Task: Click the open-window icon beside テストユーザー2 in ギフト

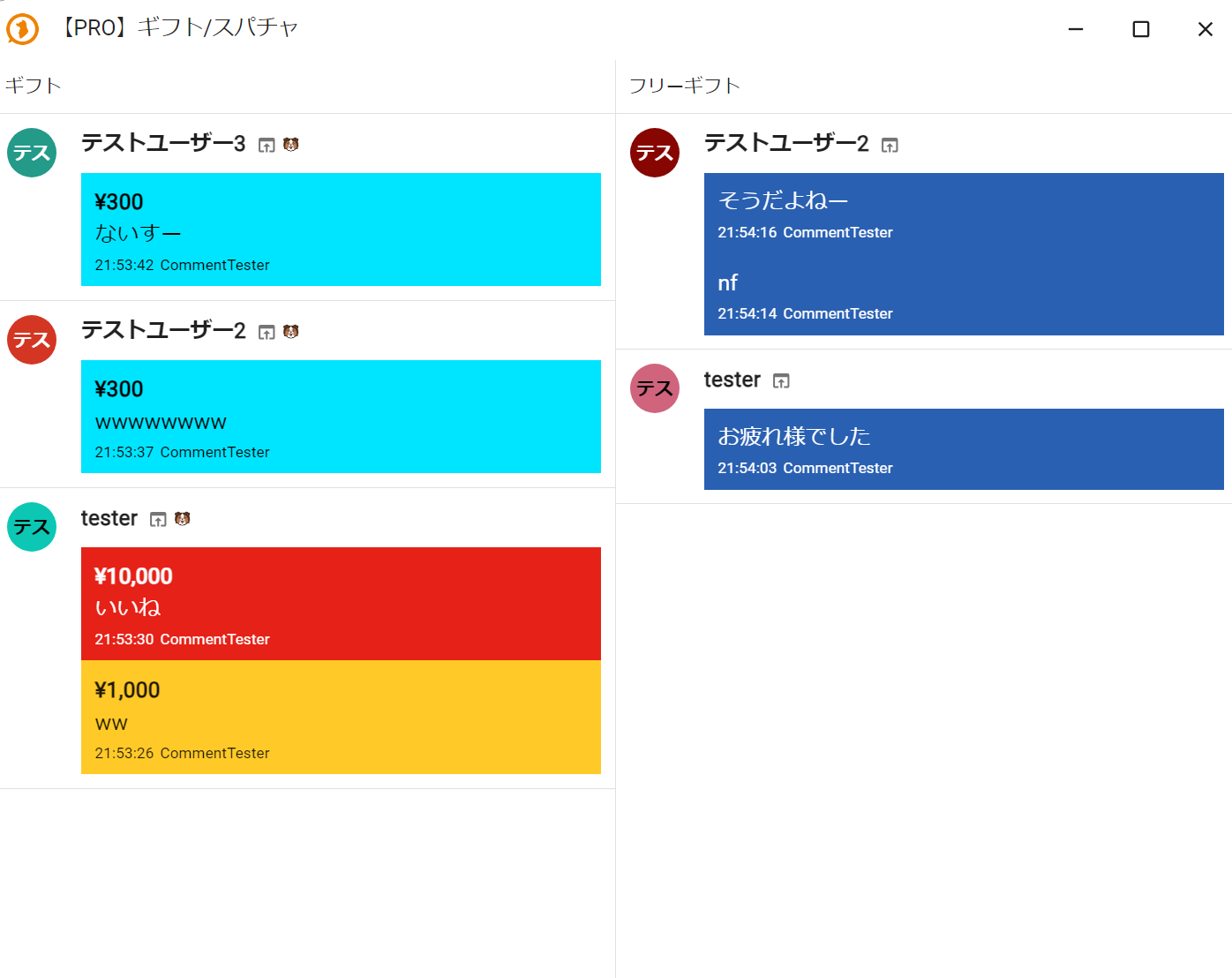Action: point(267,333)
